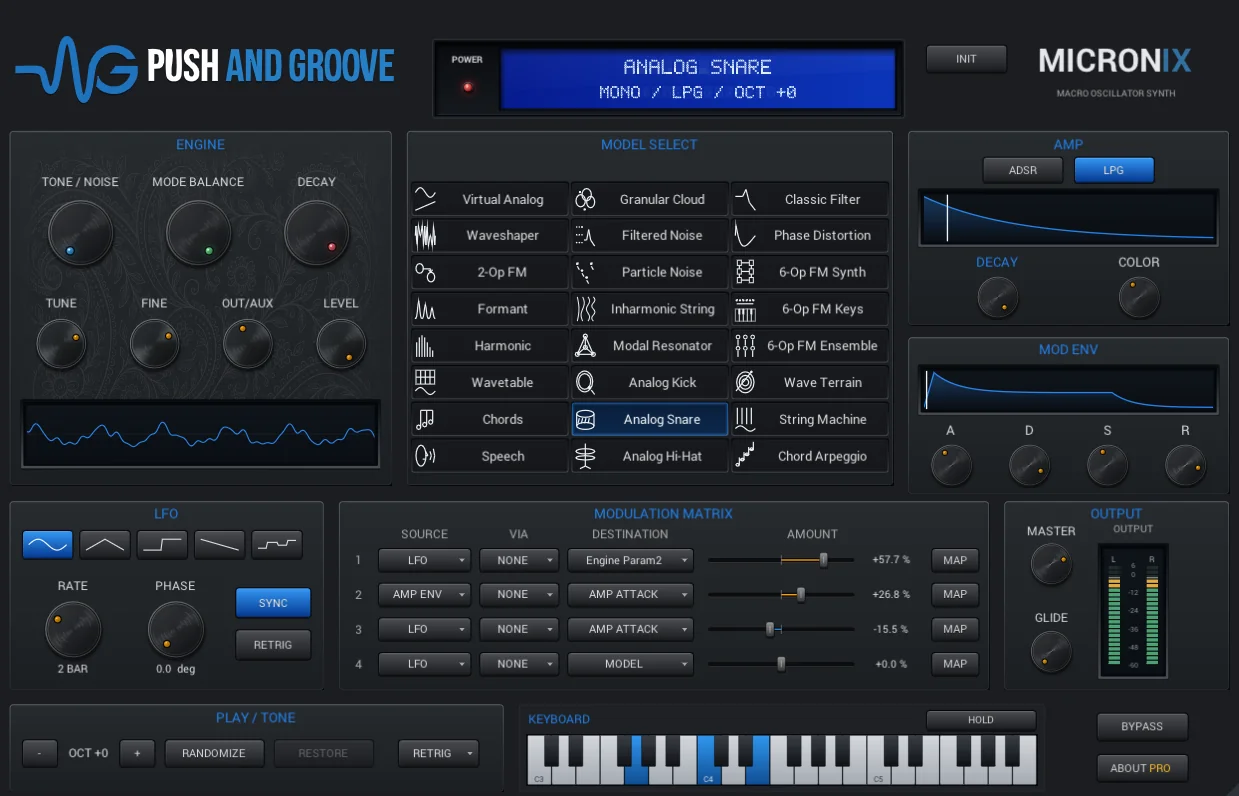Switch amp to LPG tab
This screenshot has height=796, width=1239.
pos(1114,170)
